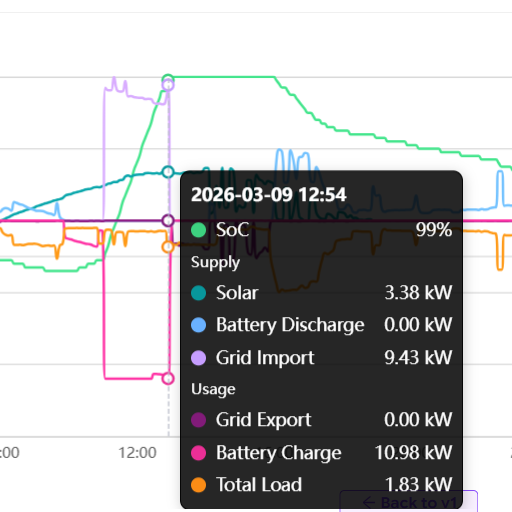512x512 pixels.
Task: Click the '10.98 kW' Battery Charge value
Action: 414,453
